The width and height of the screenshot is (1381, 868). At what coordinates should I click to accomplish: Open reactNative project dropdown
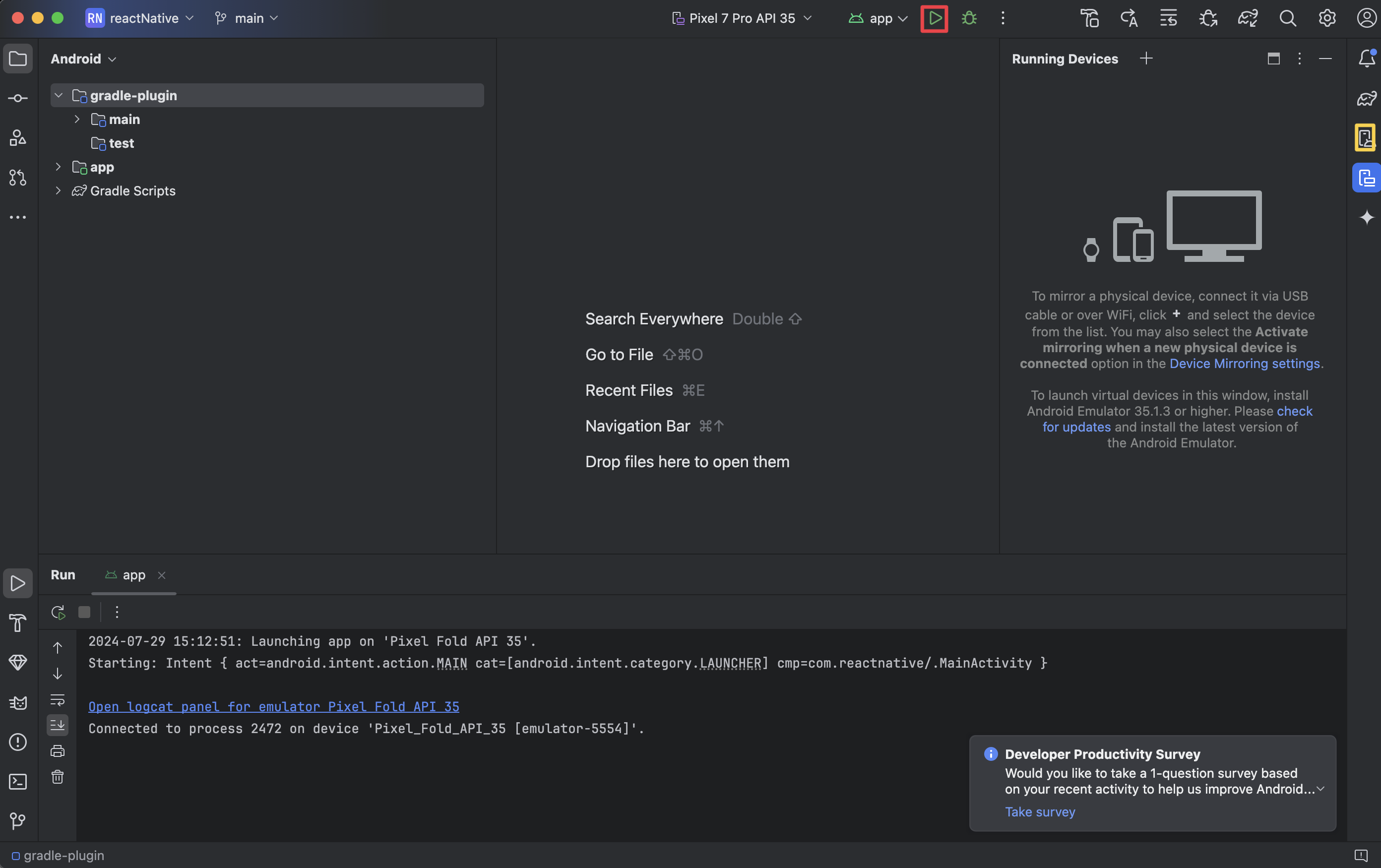[x=140, y=18]
